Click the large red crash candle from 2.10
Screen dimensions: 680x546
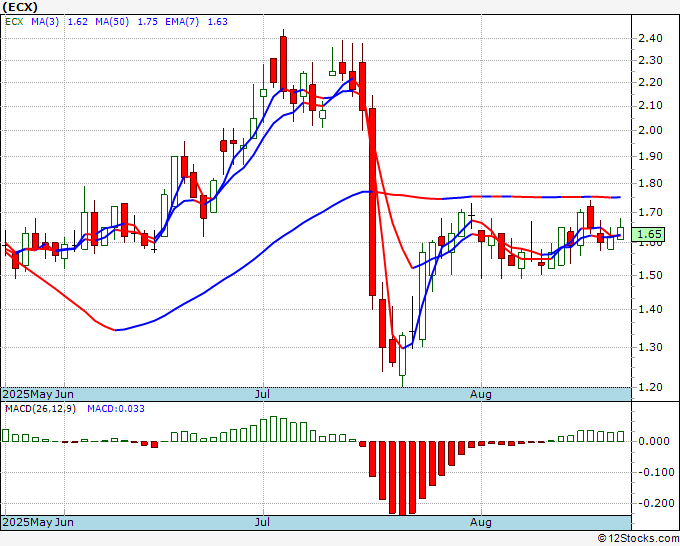pyautogui.click(x=373, y=202)
